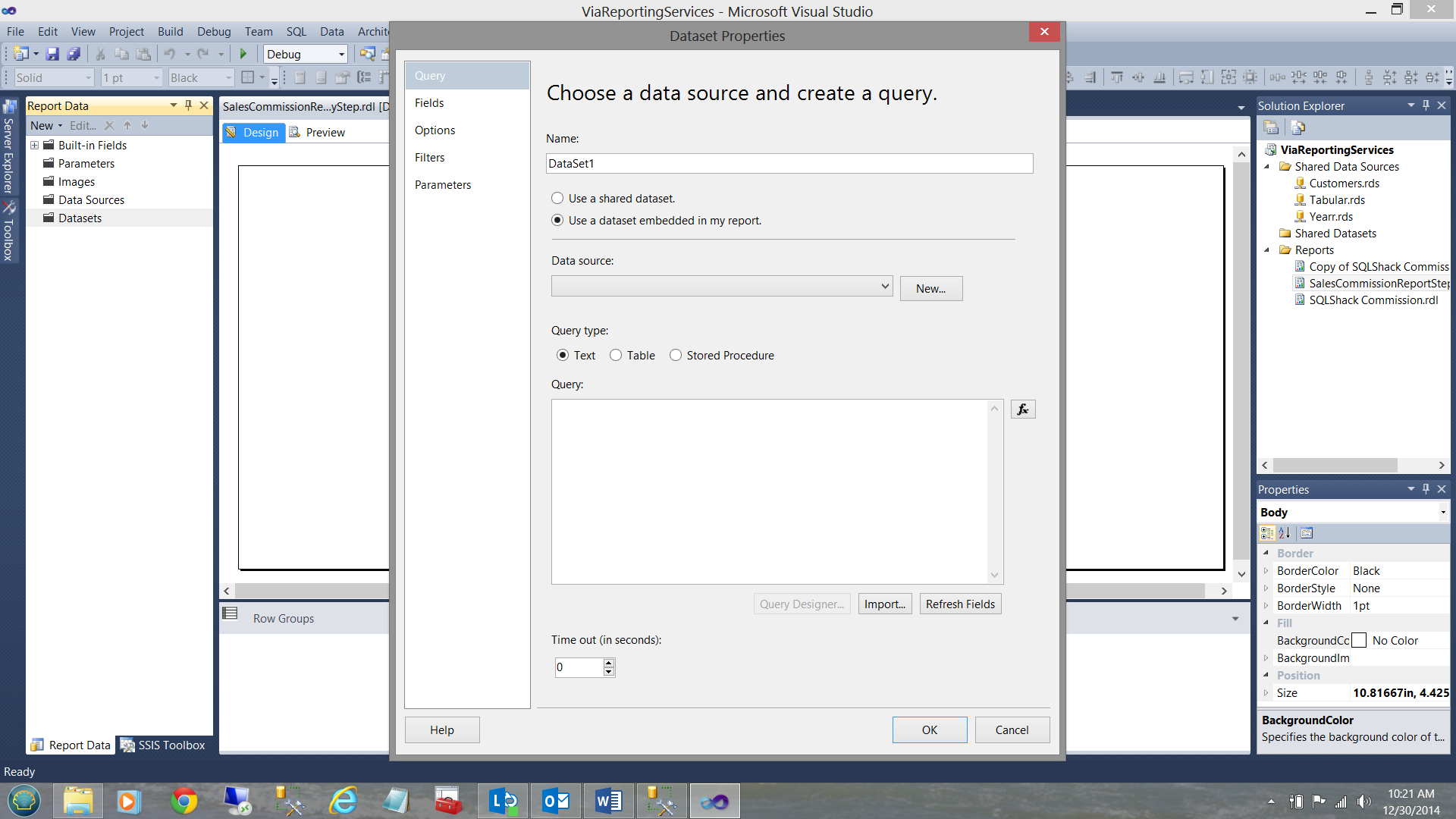Open the Debug configuration dropdown

tap(341, 55)
